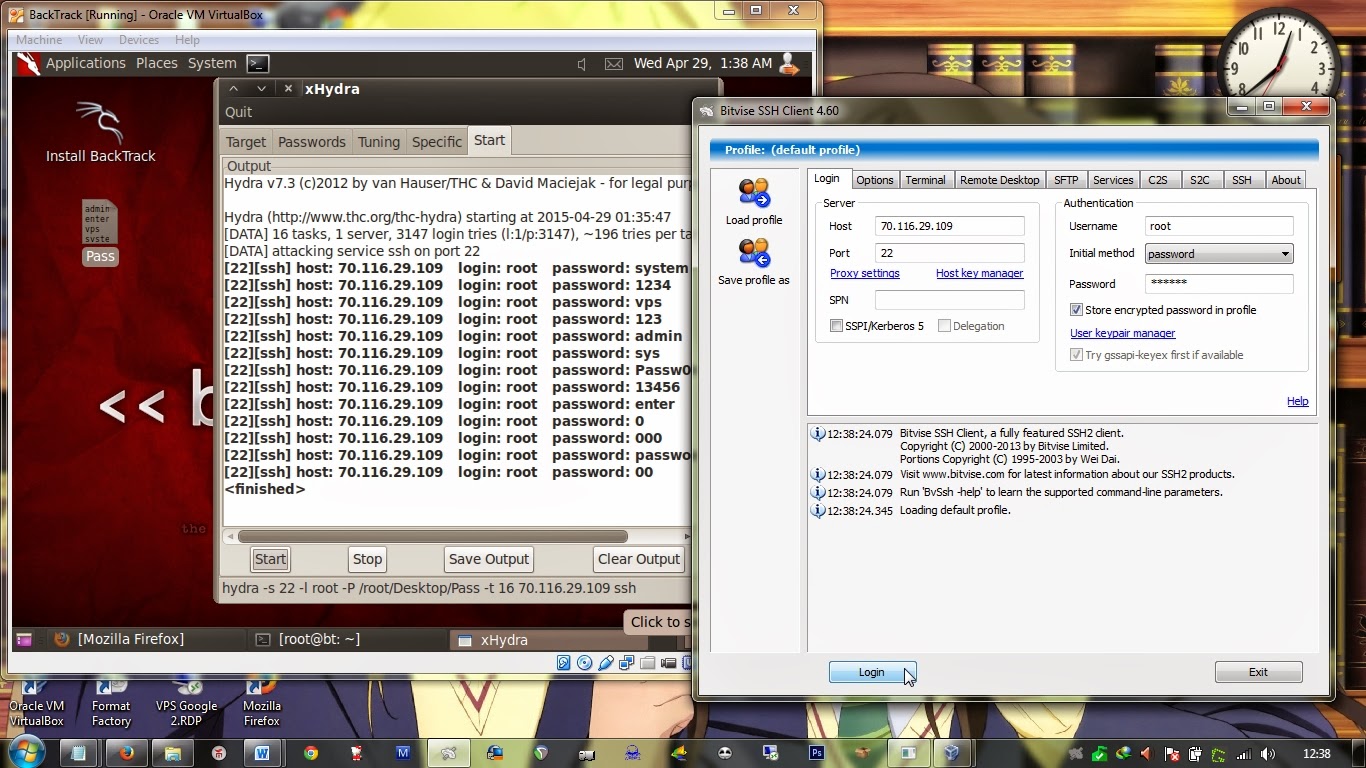Image resolution: width=1366 pixels, height=768 pixels.
Task: Click the xHydra output horizontal scrollbar
Action: coord(433,537)
